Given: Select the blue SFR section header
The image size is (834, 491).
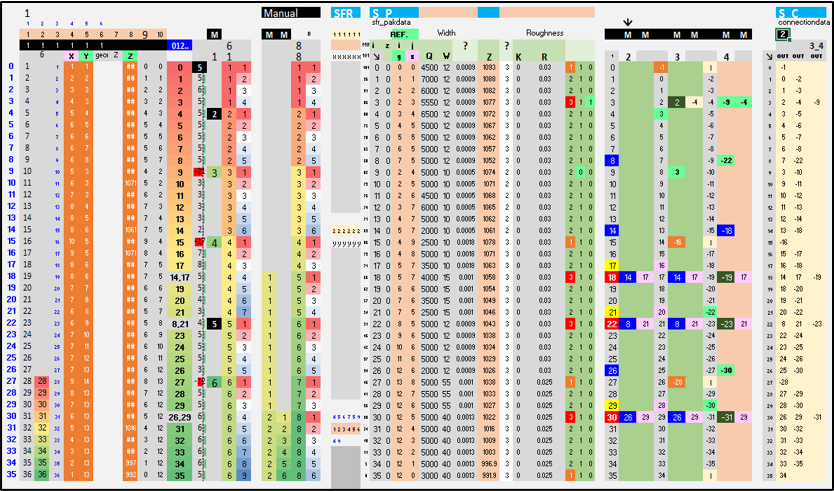Looking at the screenshot, I should 345,13.
